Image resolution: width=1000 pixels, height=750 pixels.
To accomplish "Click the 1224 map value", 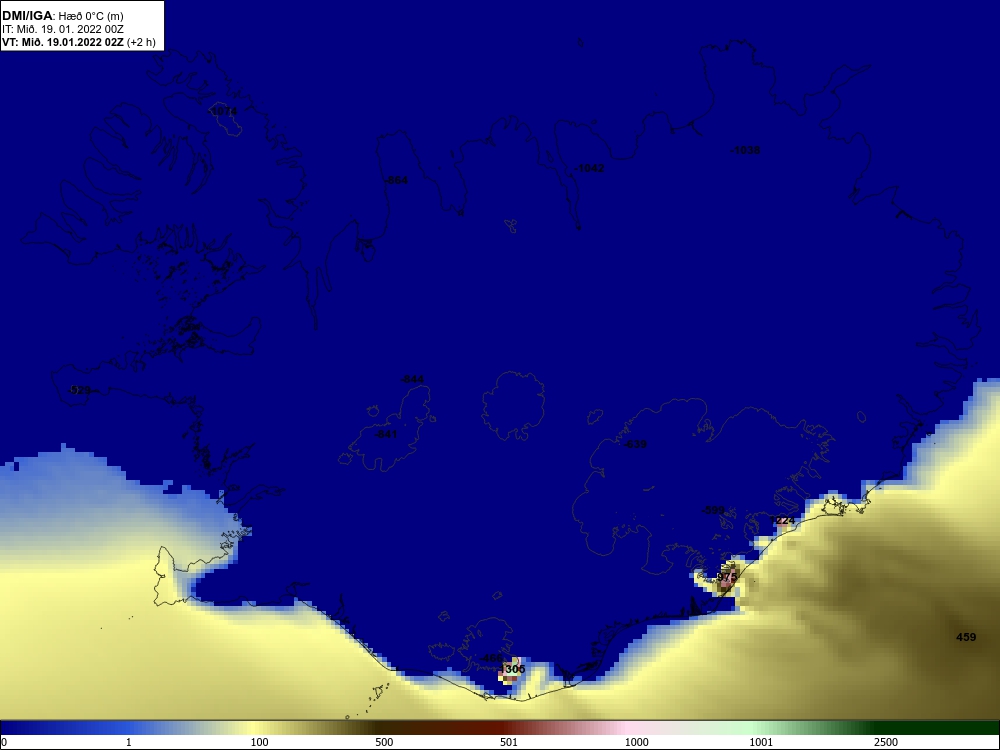I will coord(783,520).
